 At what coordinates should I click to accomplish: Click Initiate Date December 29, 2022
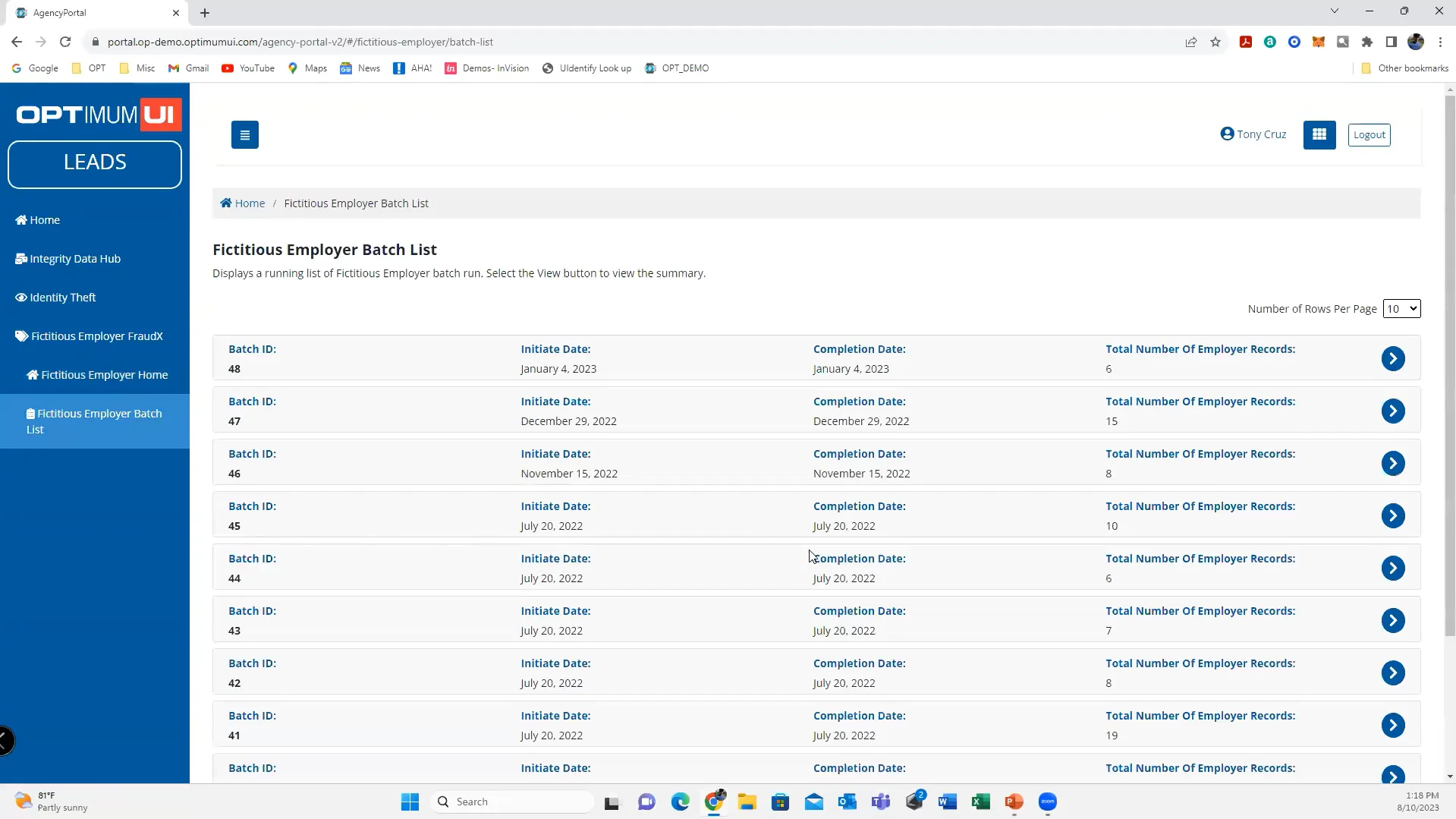point(568,421)
